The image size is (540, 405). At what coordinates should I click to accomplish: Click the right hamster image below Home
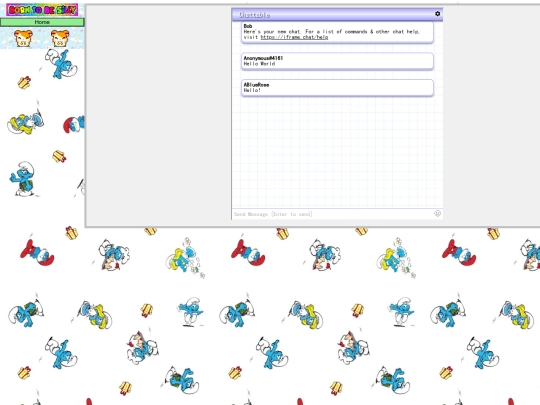60,38
